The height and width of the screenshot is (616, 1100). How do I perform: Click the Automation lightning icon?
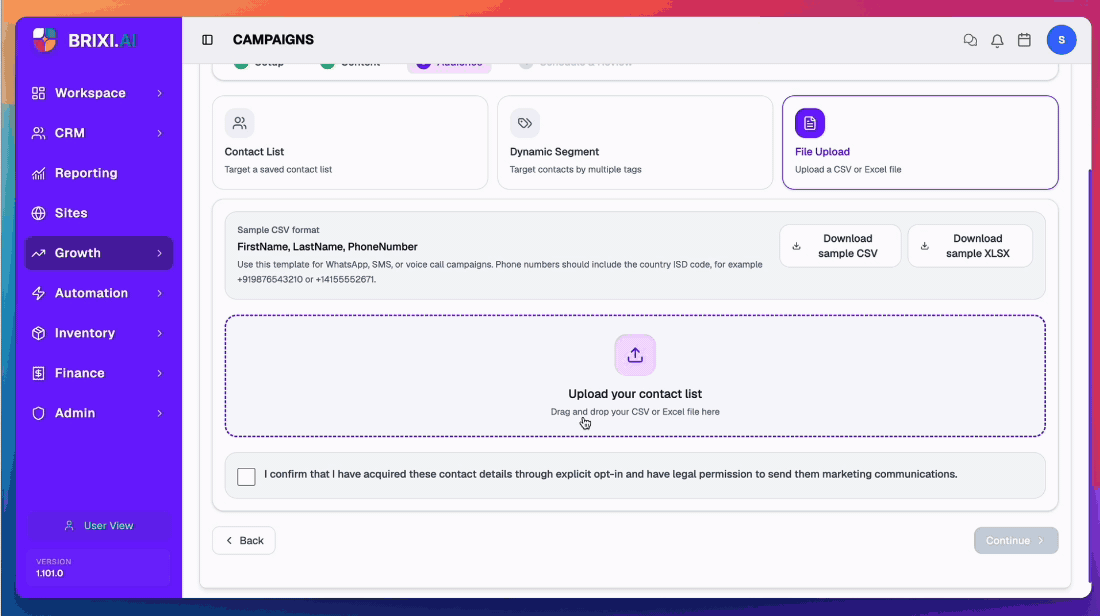pyautogui.click(x=39, y=293)
